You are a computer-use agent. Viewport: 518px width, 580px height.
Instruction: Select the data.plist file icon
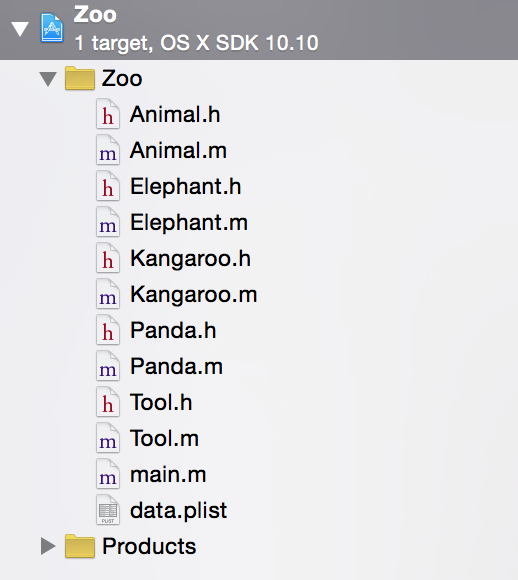[108, 510]
